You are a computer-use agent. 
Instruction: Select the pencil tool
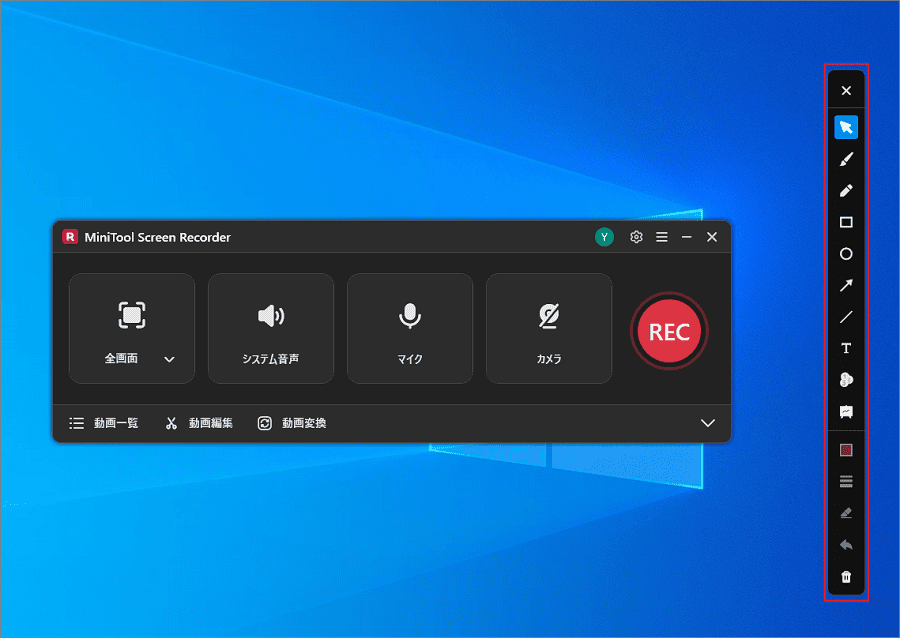(846, 190)
